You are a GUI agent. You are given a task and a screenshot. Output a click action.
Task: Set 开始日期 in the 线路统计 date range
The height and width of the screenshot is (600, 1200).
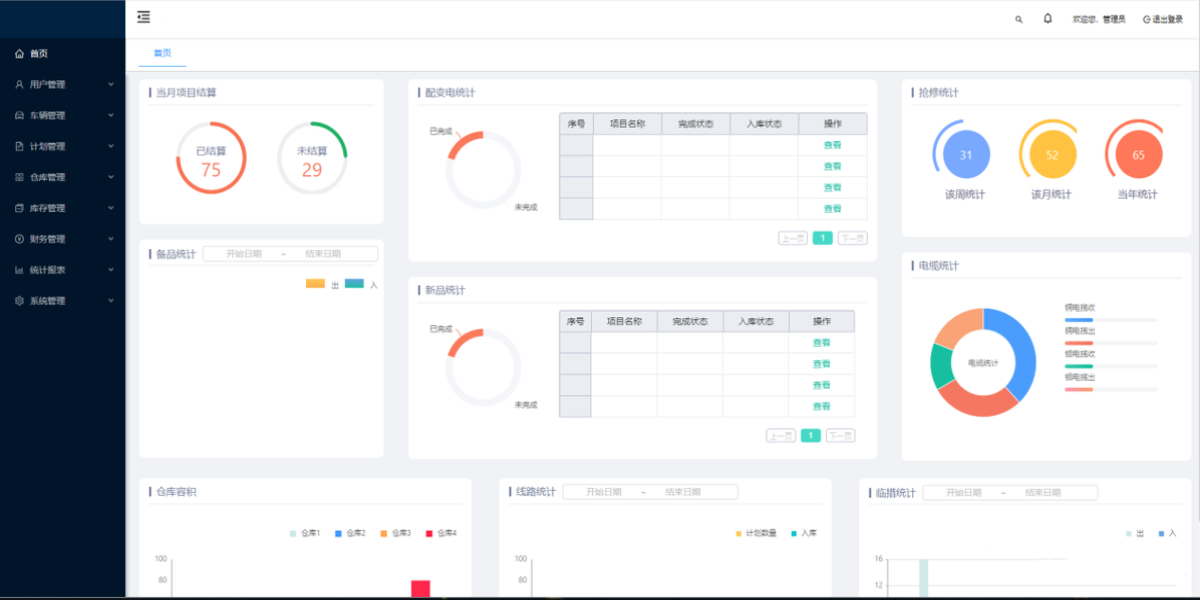[x=603, y=492]
